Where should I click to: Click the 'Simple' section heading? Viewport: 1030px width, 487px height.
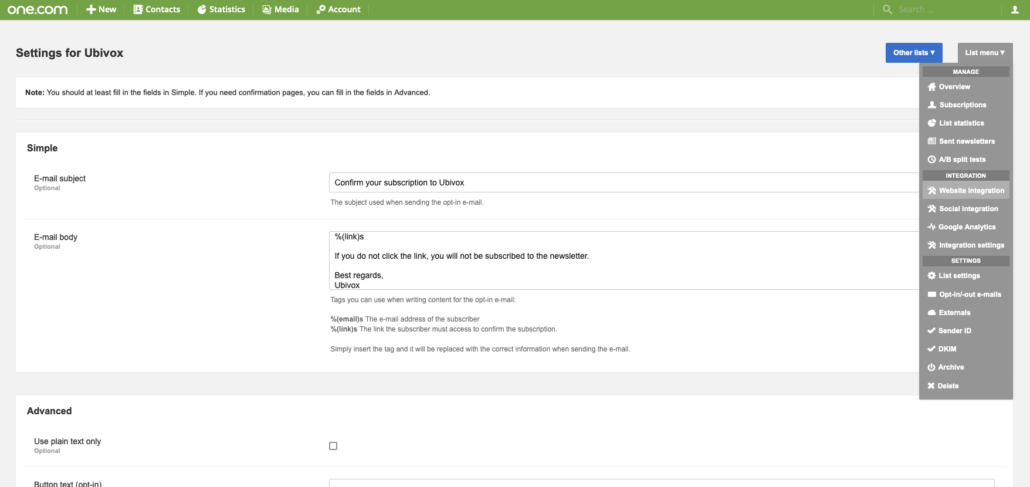pyautogui.click(x=42, y=149)
